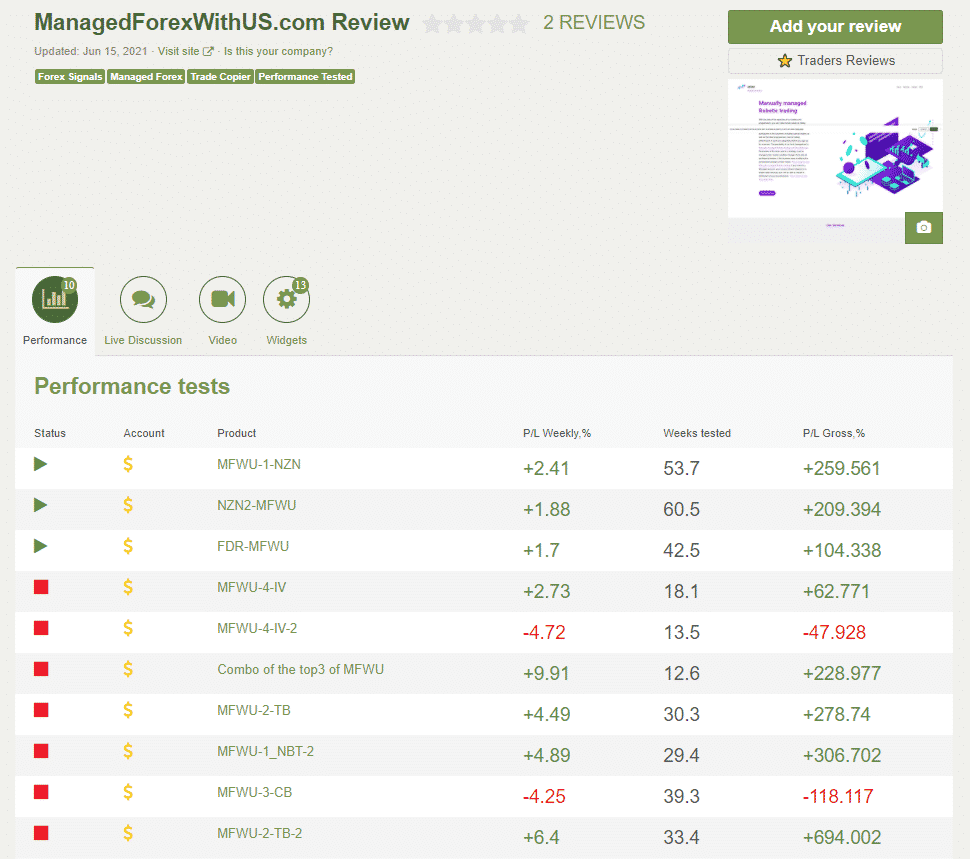Click green play status of NZN2-MFWU

click(x=40, y=505)
